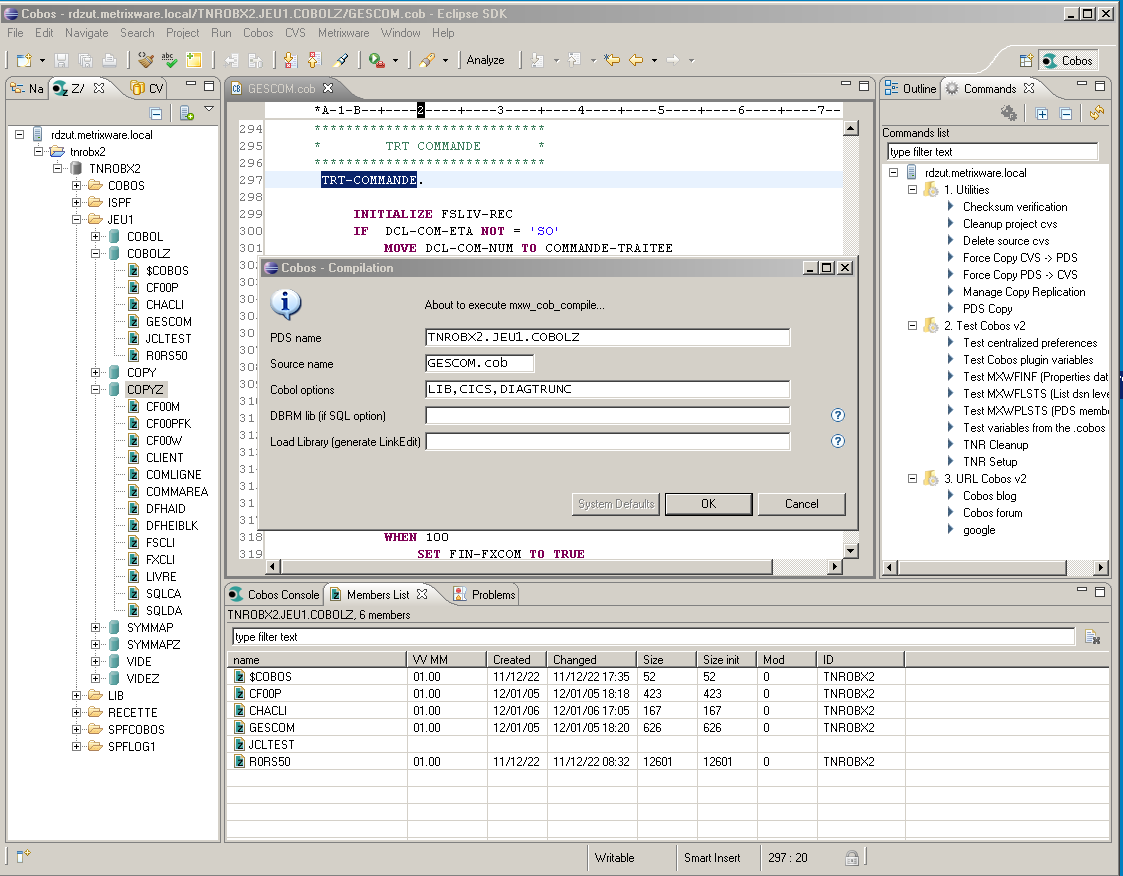The width and height of the screenshot is (1123, 876).
Task: Click the Last Edit Location arrow icon
Action: click(611, 60)
